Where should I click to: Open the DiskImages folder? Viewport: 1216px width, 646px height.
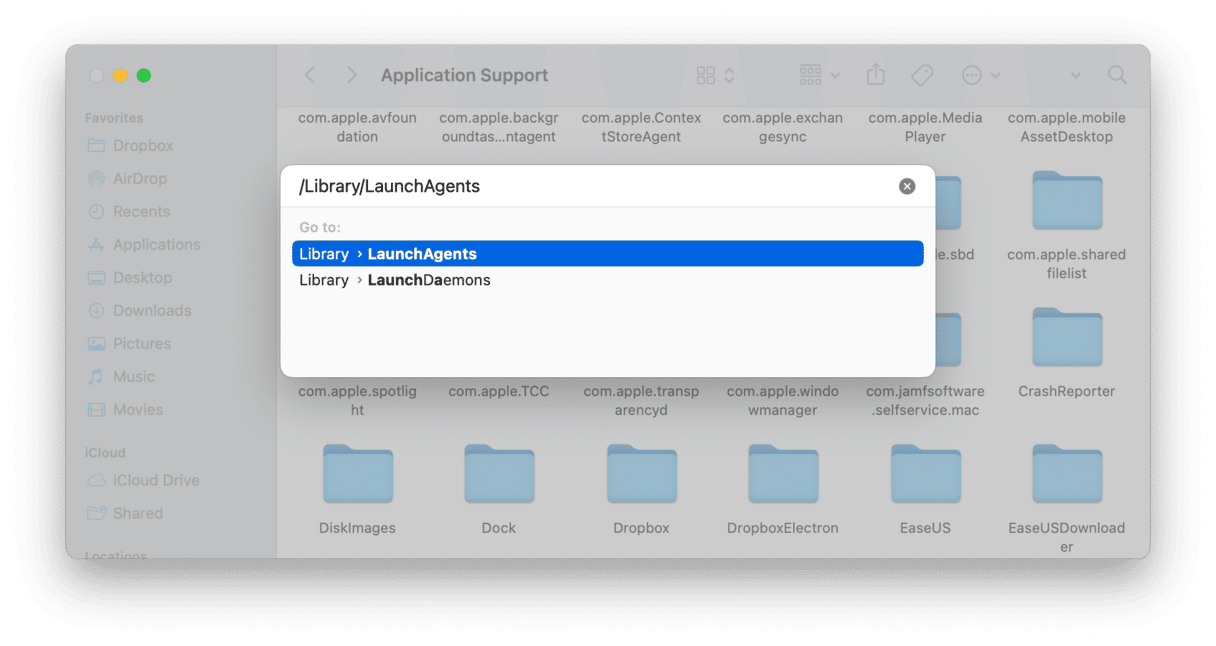[357, 474]
